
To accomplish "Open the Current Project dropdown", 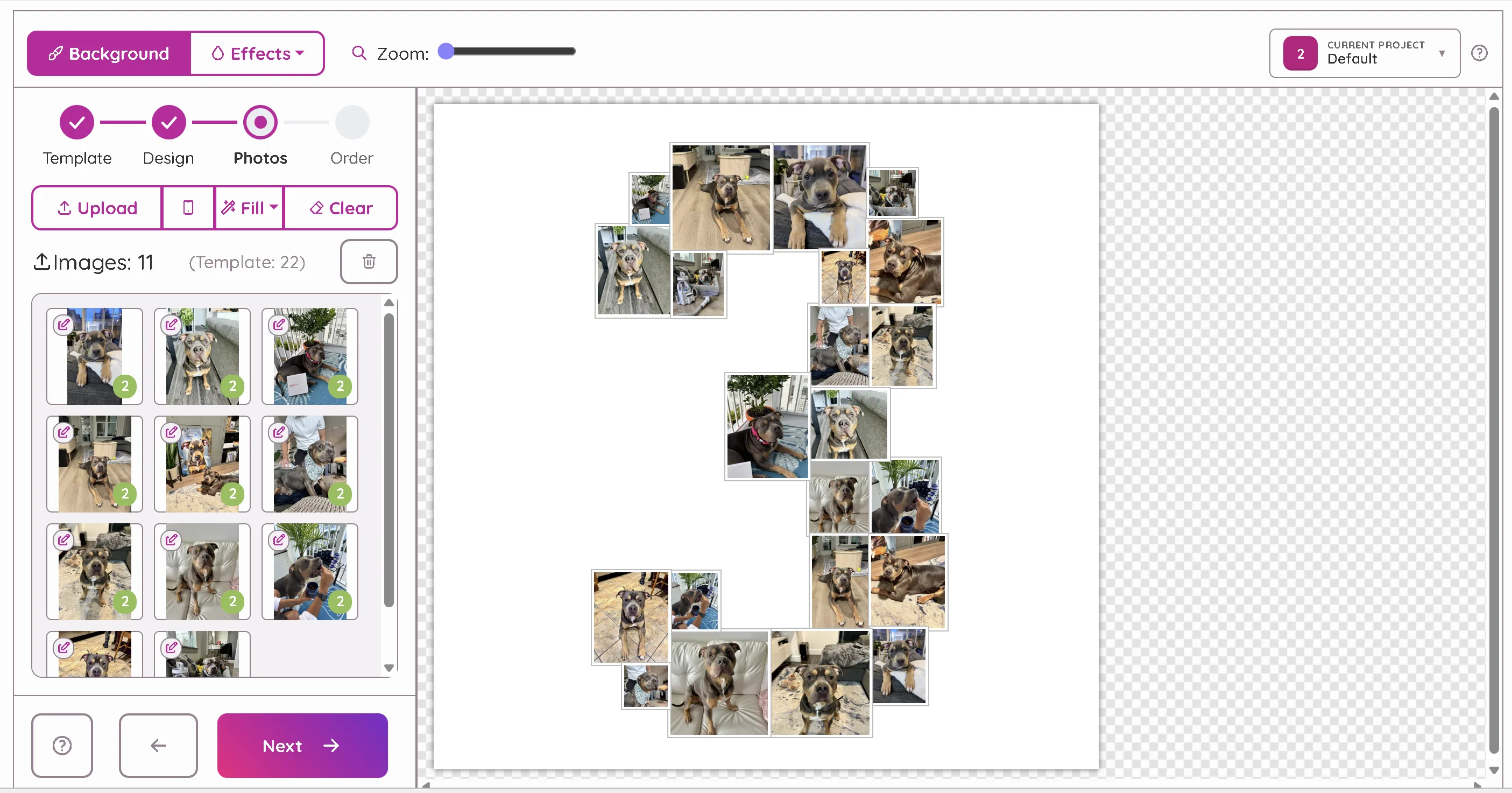I will pos(1364,53).
